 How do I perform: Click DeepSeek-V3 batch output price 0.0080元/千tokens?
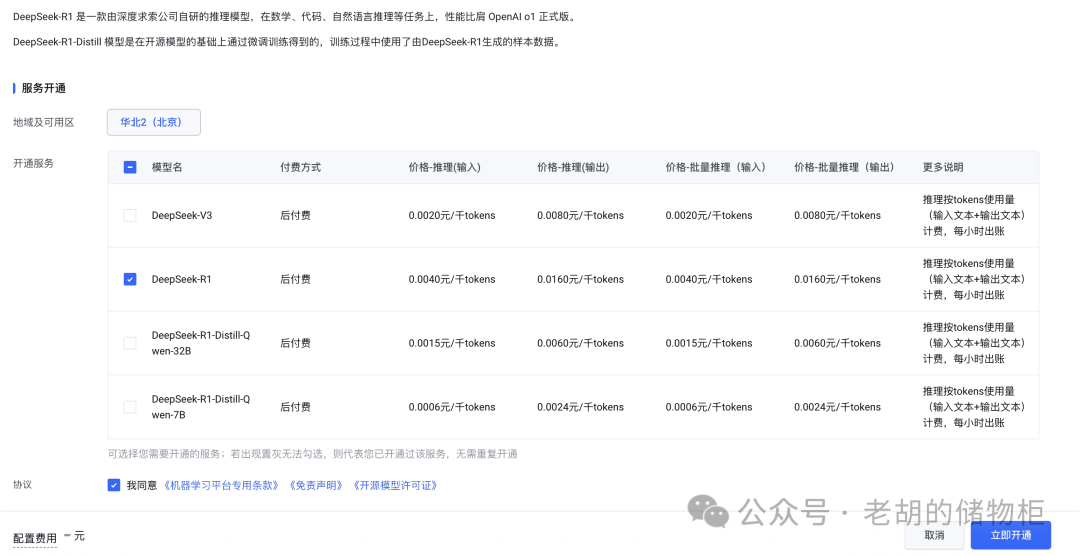tap(838, 215)
